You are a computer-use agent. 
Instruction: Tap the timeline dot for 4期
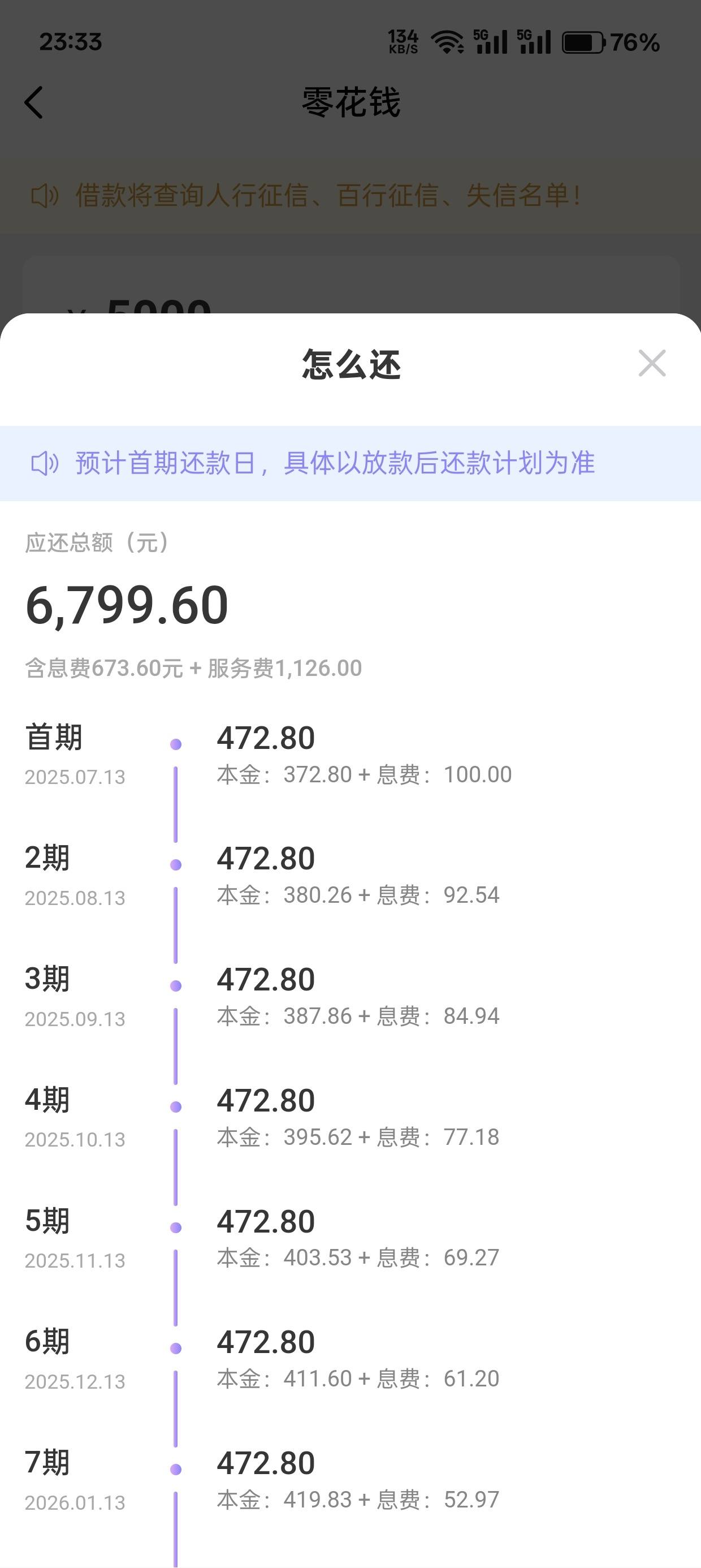click(176, 1106)
